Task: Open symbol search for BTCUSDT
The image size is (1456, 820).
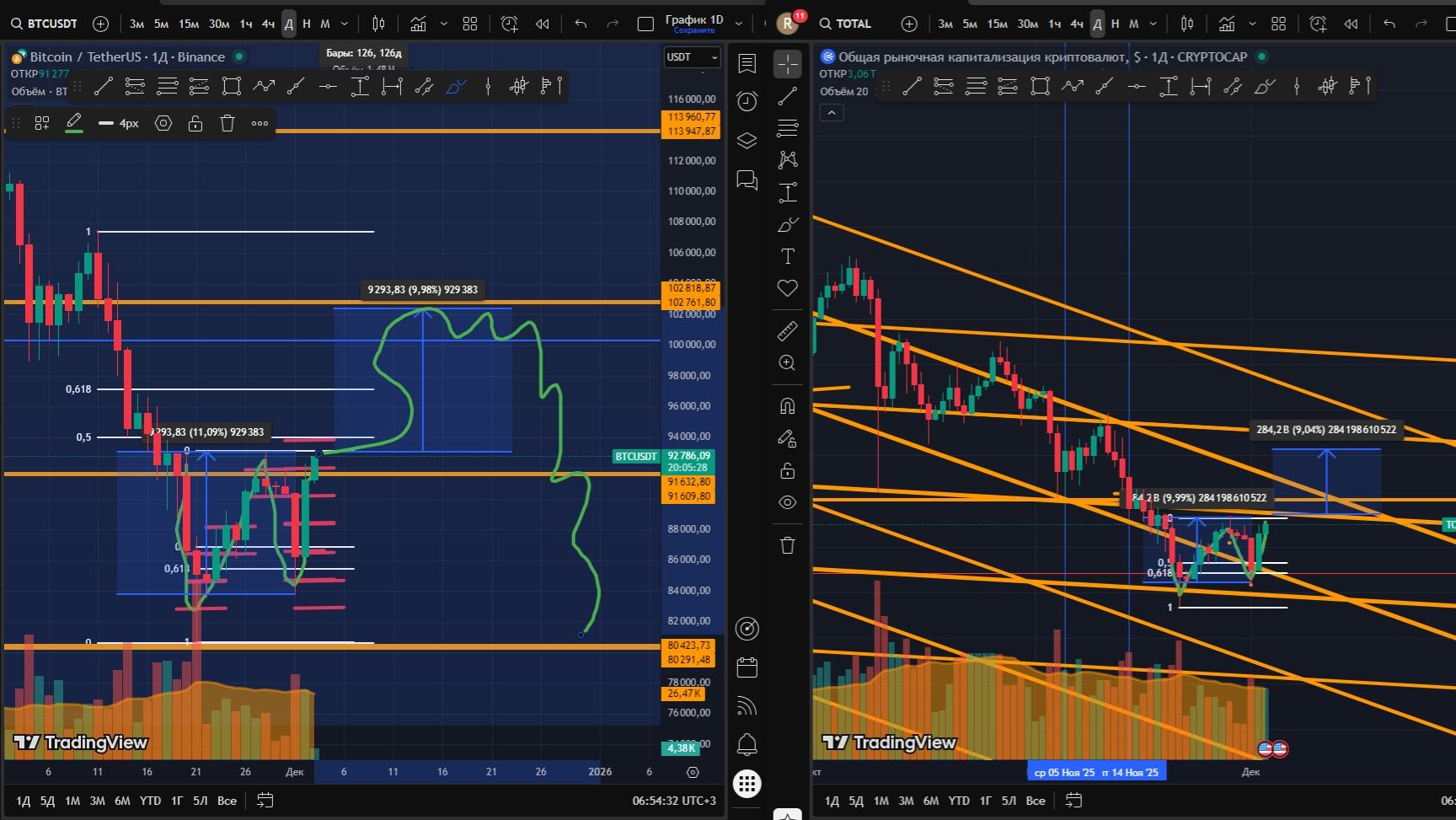Action: [x=44, y=24]
